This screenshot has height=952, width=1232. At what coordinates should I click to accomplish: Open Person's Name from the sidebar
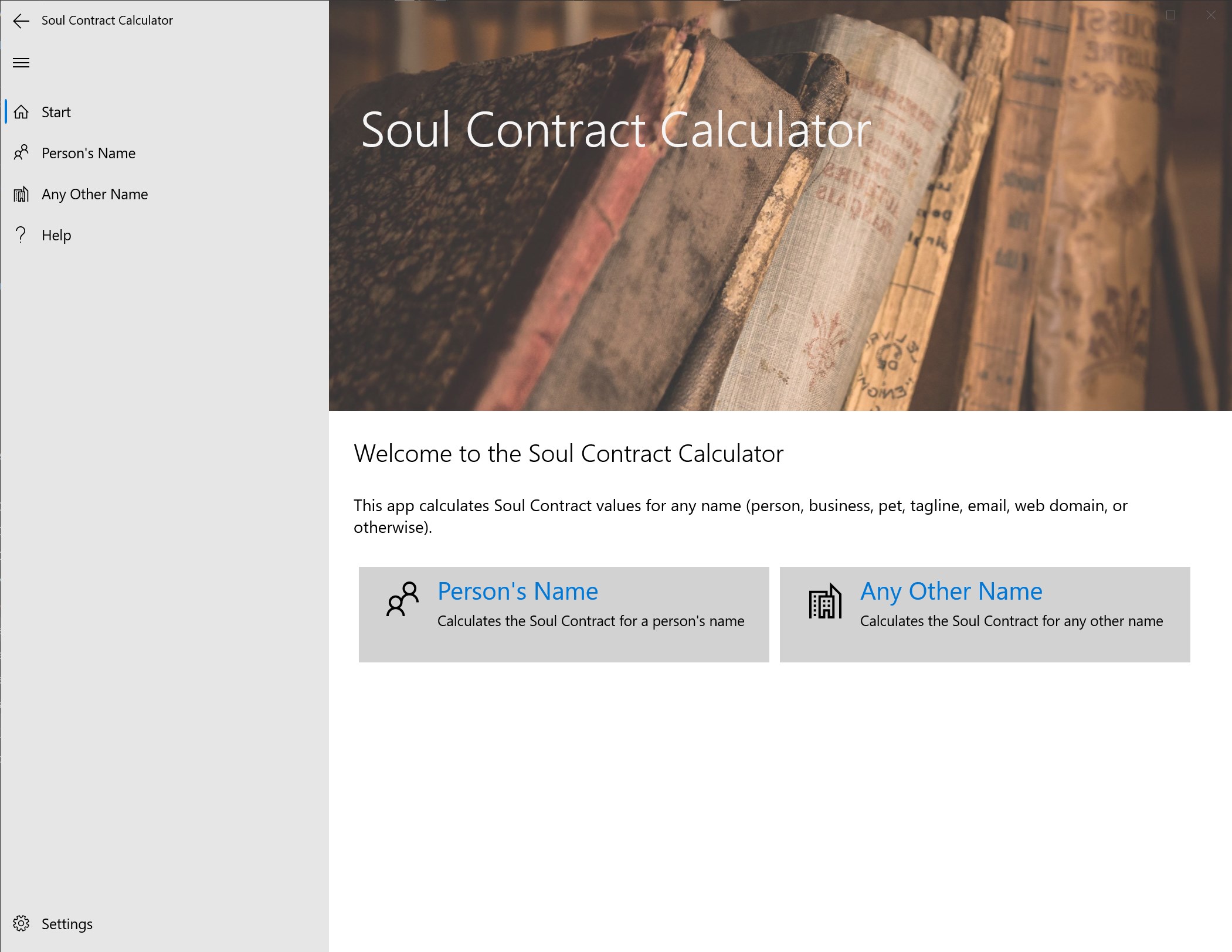[89, 153]
